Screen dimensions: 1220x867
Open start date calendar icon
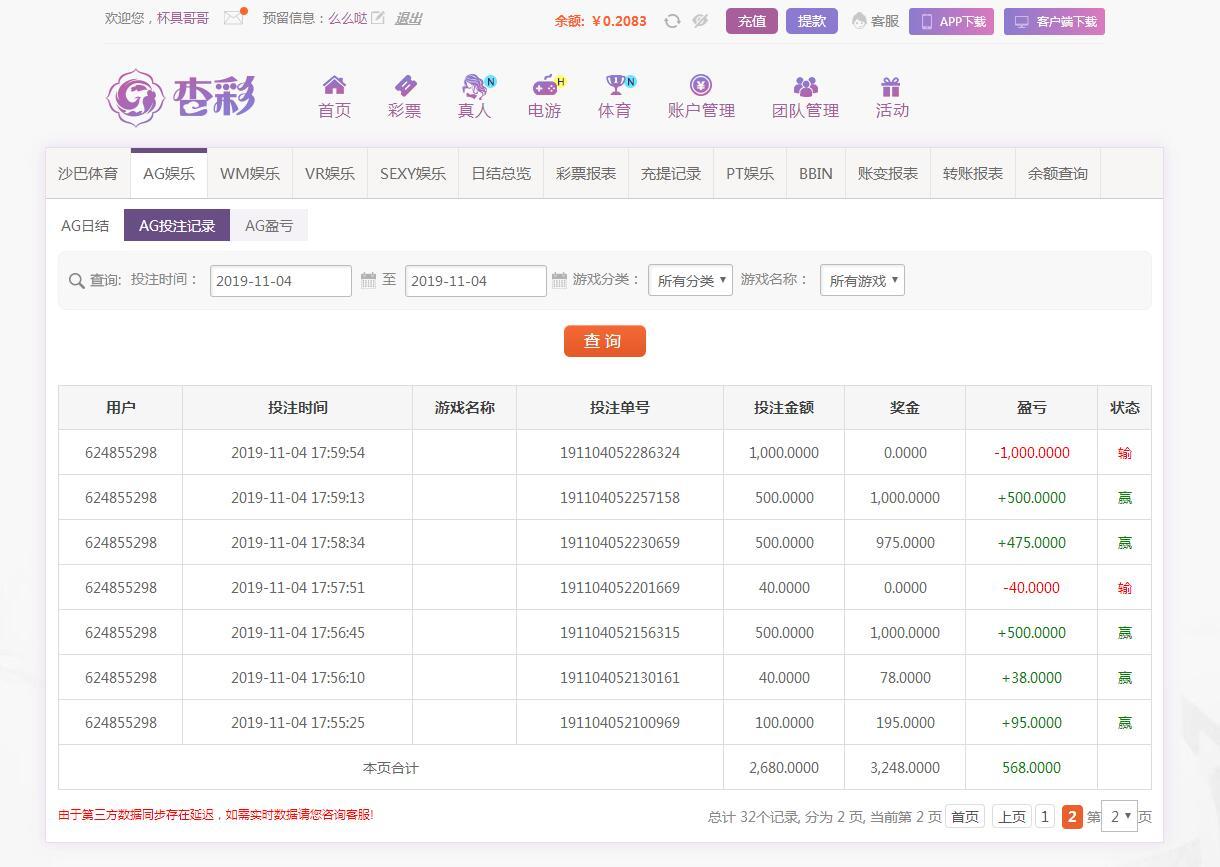[368, 280]
